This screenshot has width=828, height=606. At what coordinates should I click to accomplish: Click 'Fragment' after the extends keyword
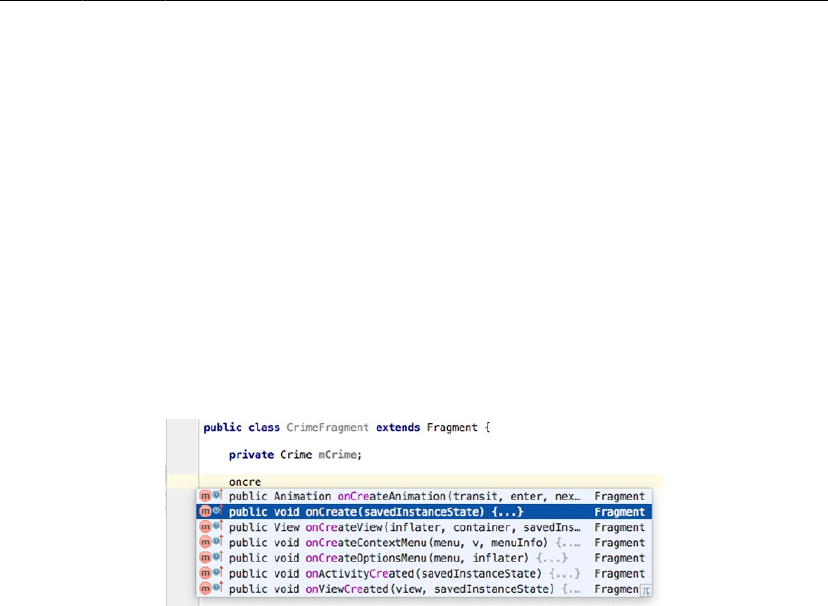tap(452, 427)
